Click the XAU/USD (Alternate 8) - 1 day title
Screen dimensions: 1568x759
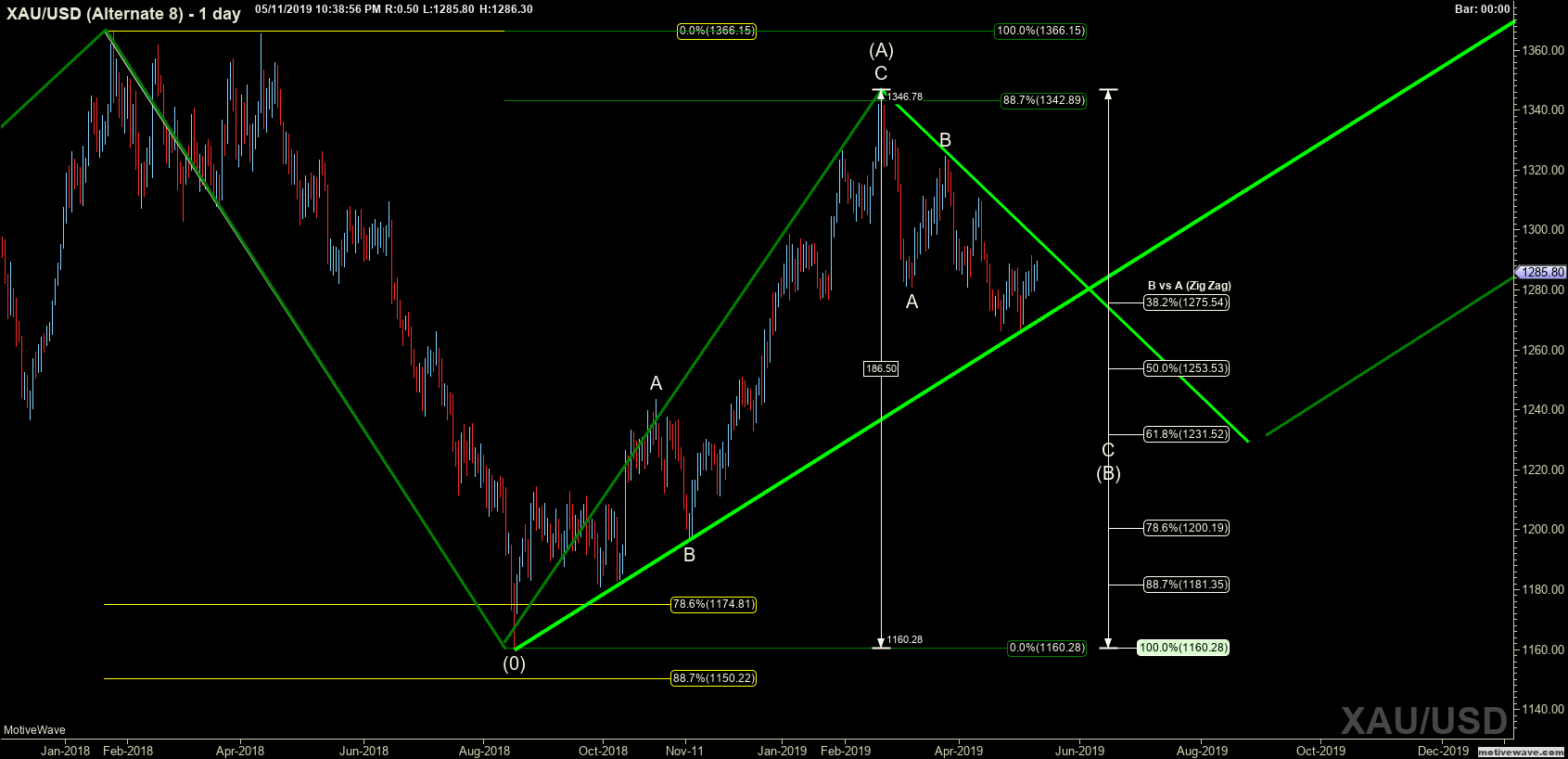point(123,14)
